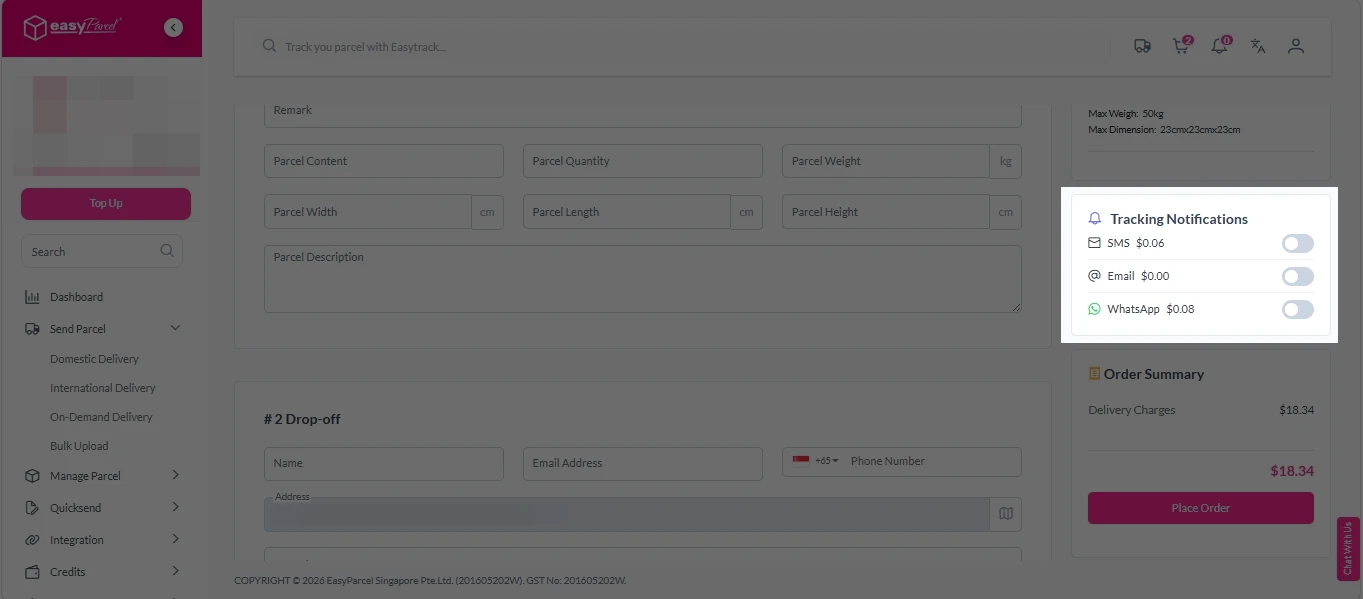Image resolution: width=1363 pixels, height=599 pixels.
Task: Click the Parcel Content input field
Action: click(x=383, y=161)
